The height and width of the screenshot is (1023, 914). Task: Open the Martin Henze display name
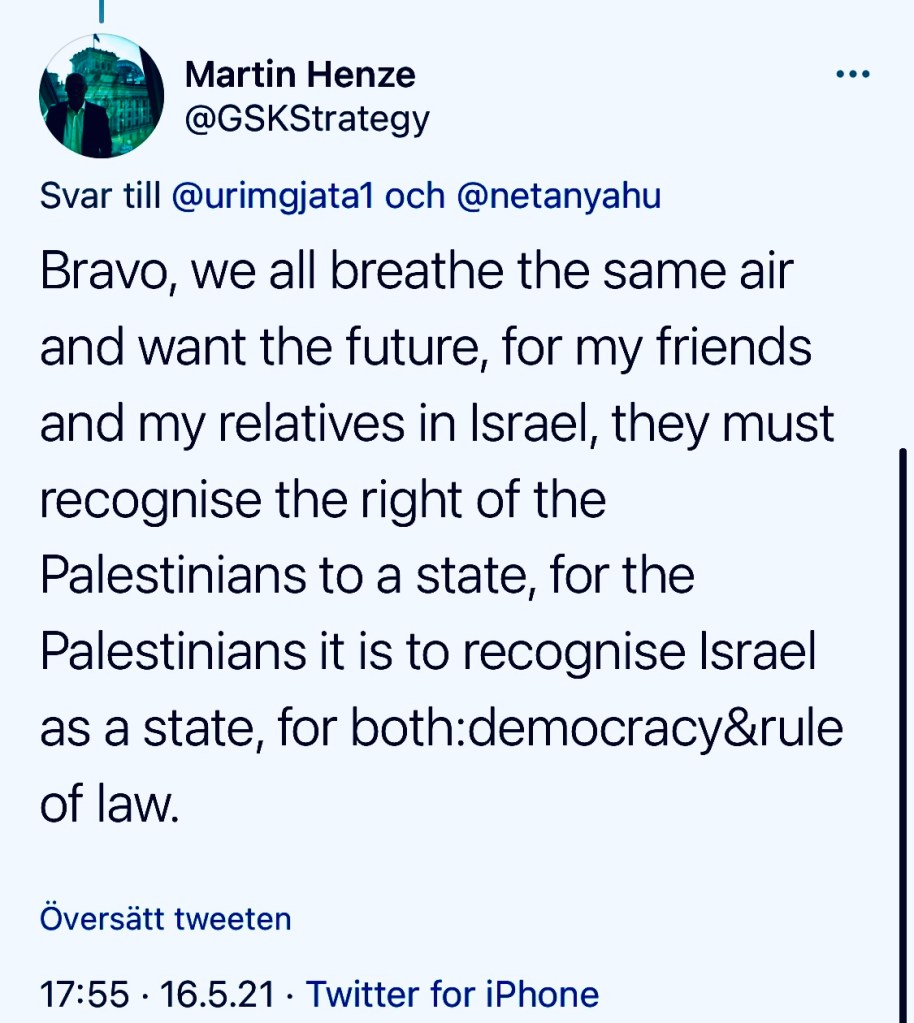(300, 73)
